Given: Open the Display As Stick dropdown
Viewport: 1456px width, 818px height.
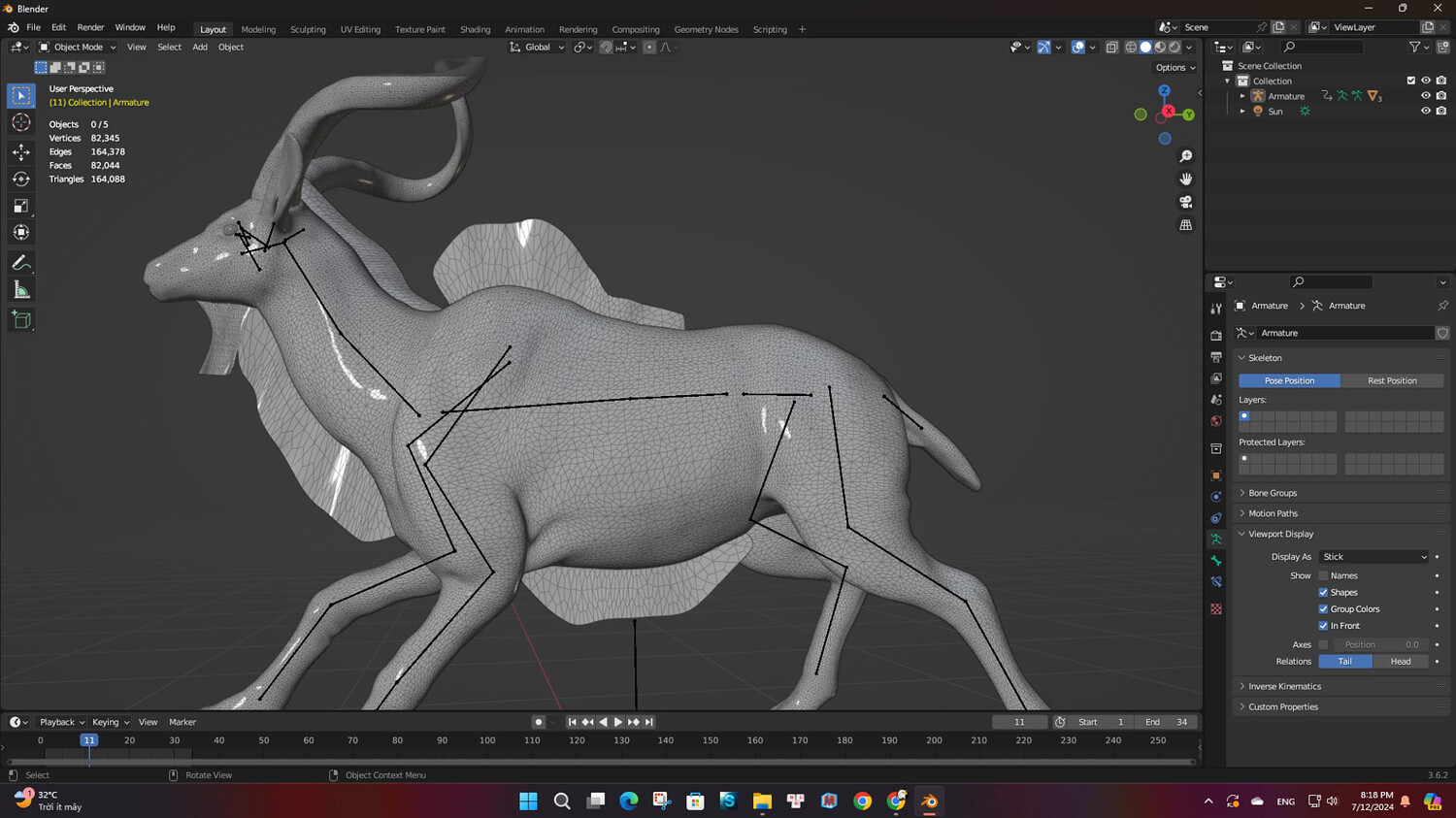Looking at the screenshot, I should pos(1374,557).
